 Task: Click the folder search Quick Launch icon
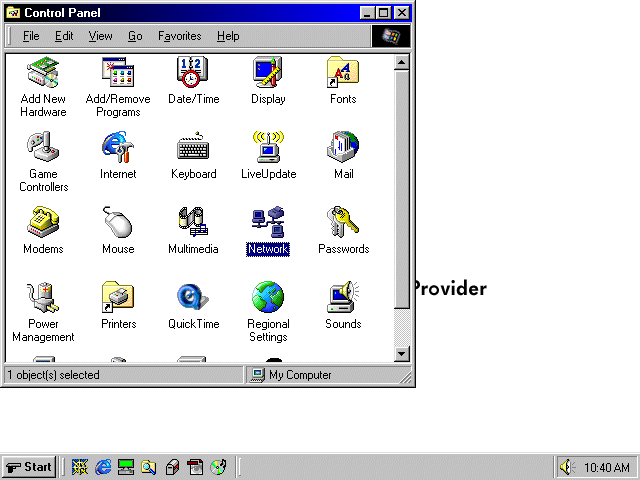(x=149, y=467)
